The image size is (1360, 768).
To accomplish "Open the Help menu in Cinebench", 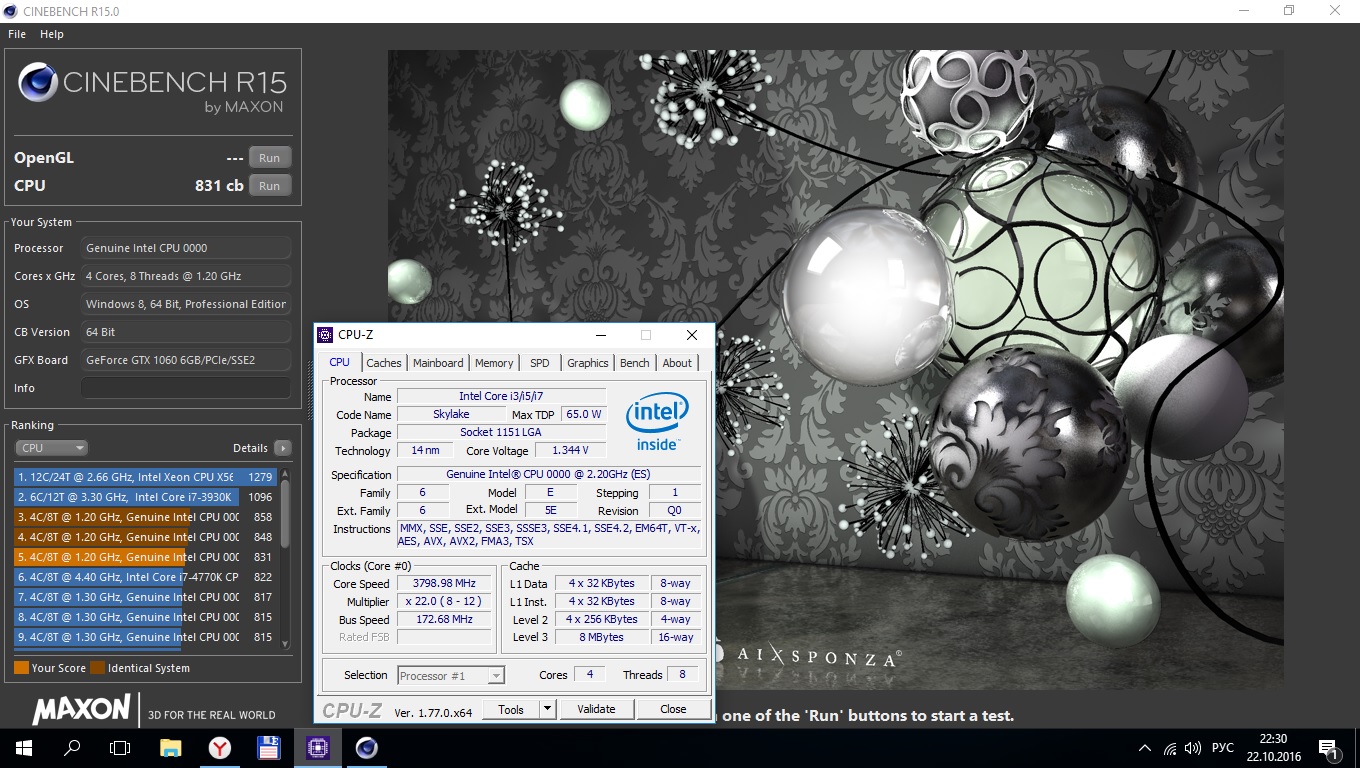I will point(52,34).
